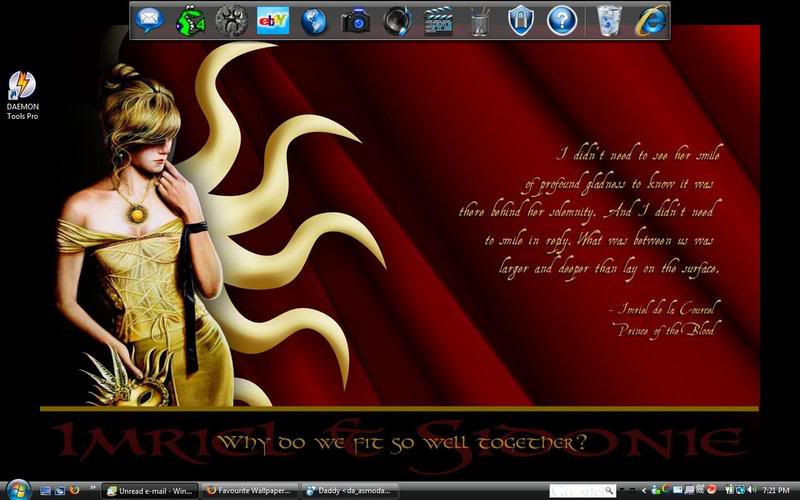
Task: Open the Recycle Bin dock icon
Action: tap(609, 21)
